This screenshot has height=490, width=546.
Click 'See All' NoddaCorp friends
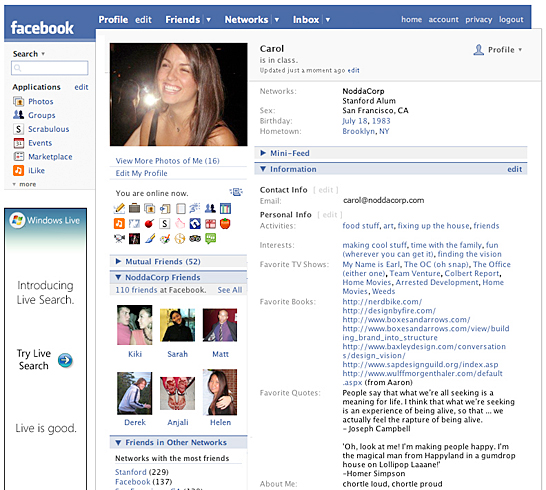coord(230,290)
